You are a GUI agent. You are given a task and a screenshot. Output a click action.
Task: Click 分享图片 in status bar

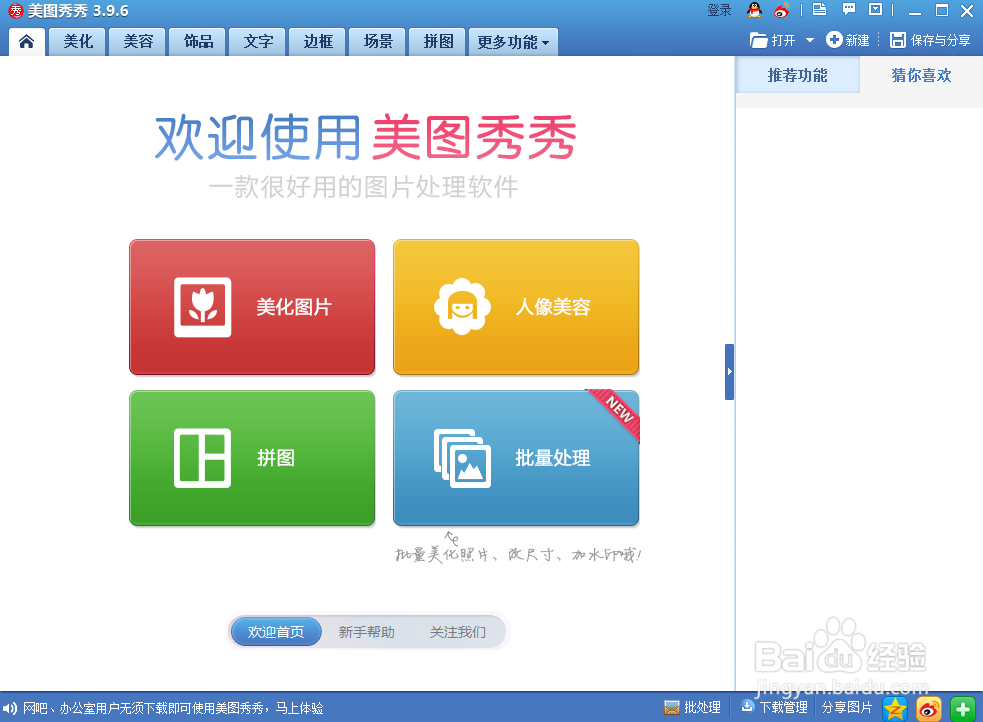[847, 708]
